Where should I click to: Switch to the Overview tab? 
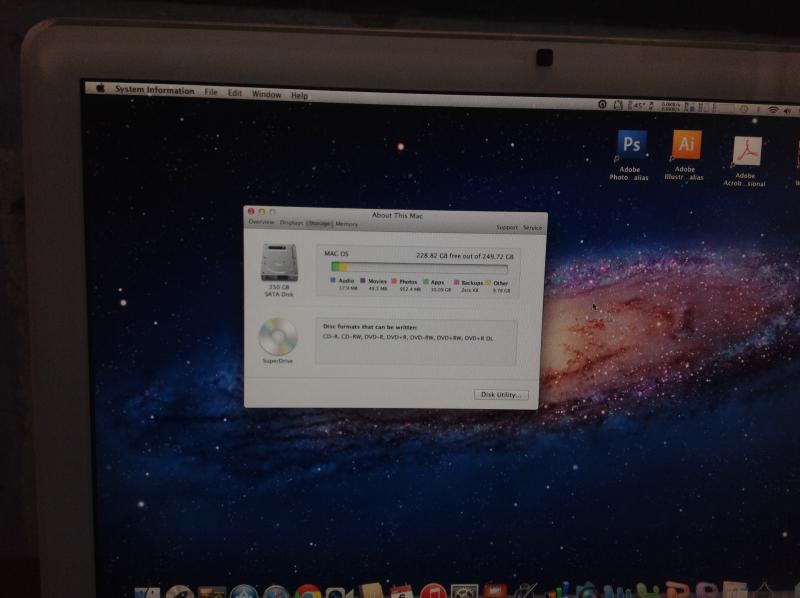click(261, 222)
